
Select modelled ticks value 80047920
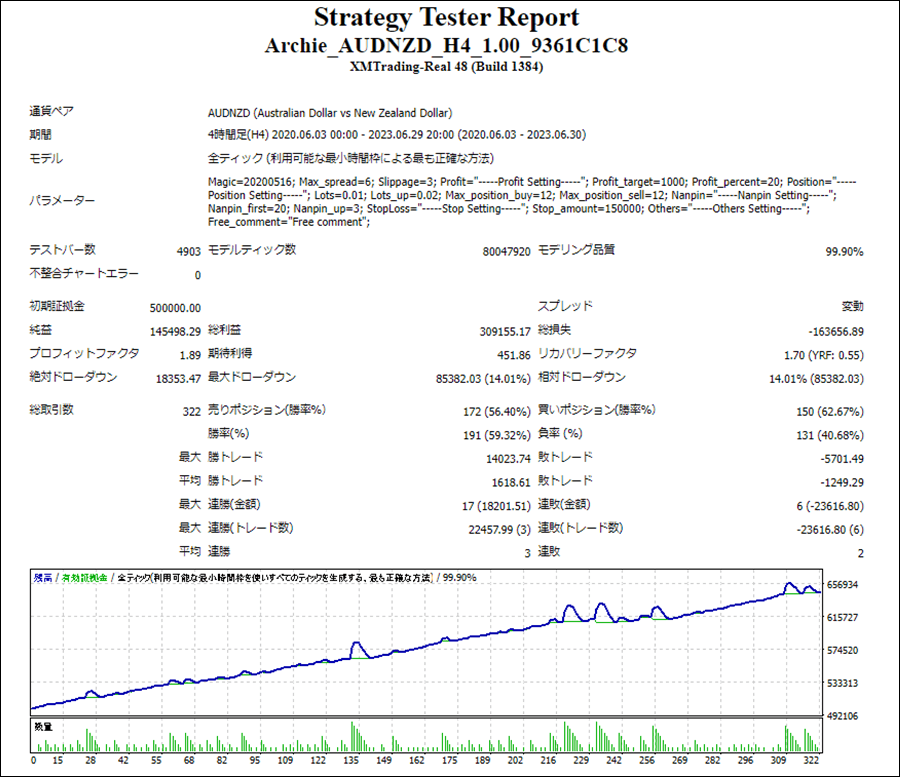[506, 252]
